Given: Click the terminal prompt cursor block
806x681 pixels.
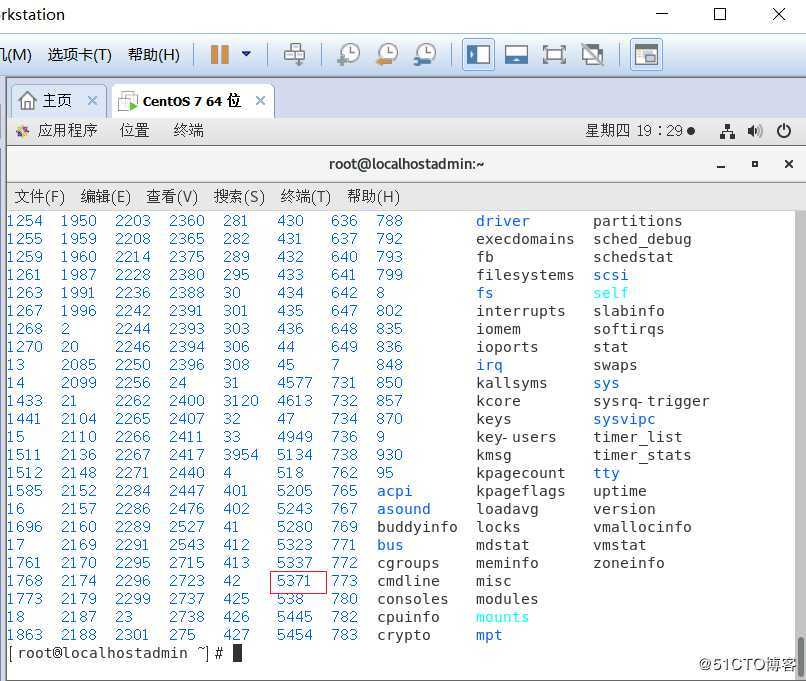Looking at the screenshot, I should coord(237,653).
